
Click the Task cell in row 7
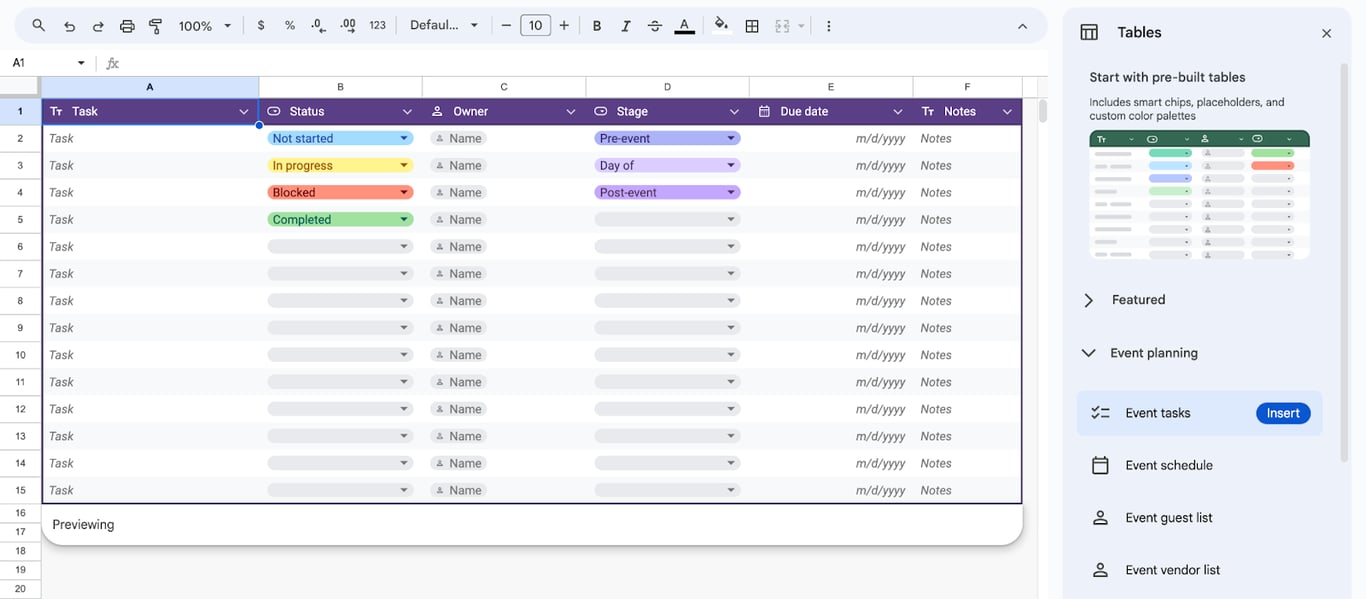tap(150, 274)
